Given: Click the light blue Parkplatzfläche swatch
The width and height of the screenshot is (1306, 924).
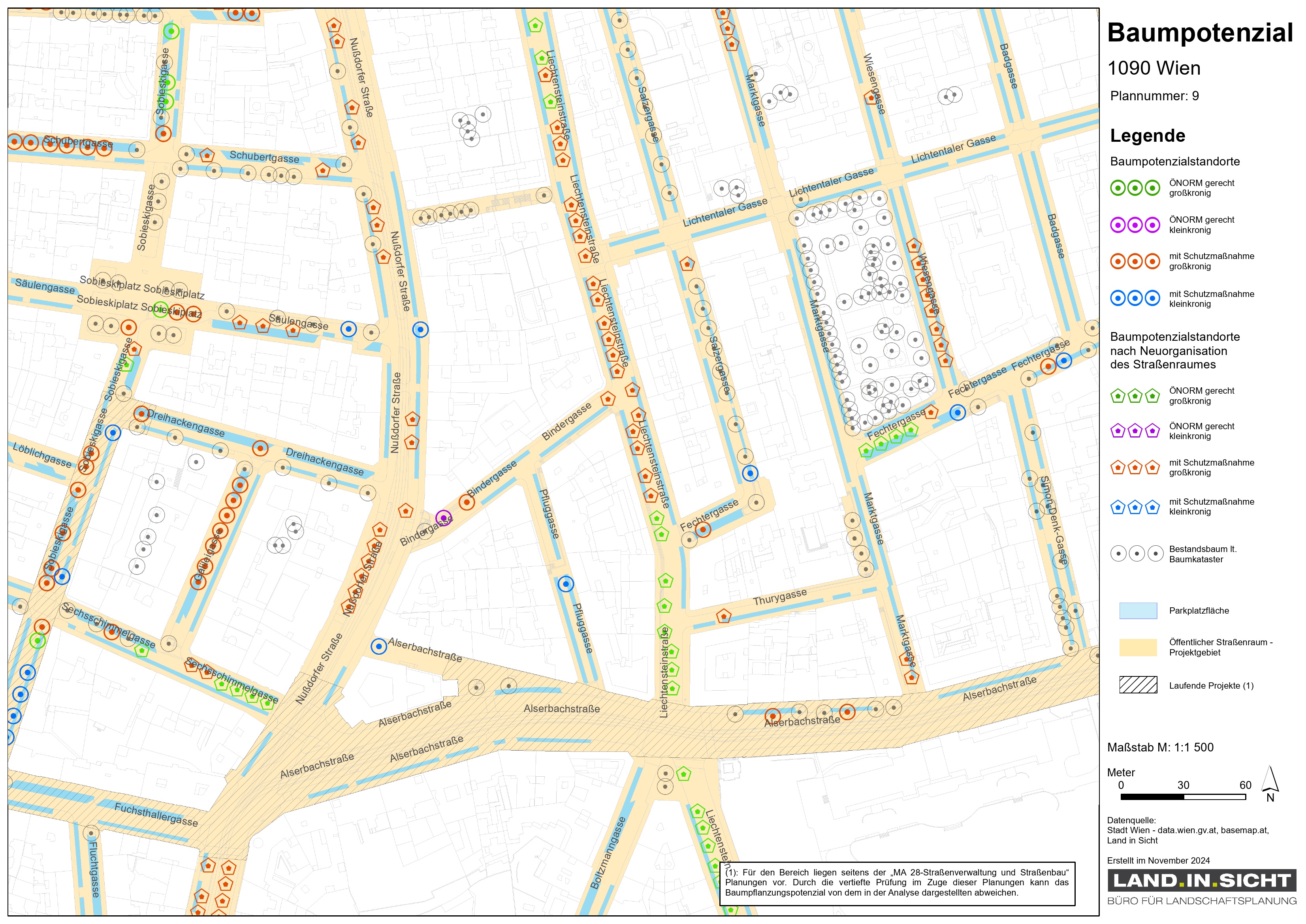Looking at the screenshot, I should click(1138, 610).
